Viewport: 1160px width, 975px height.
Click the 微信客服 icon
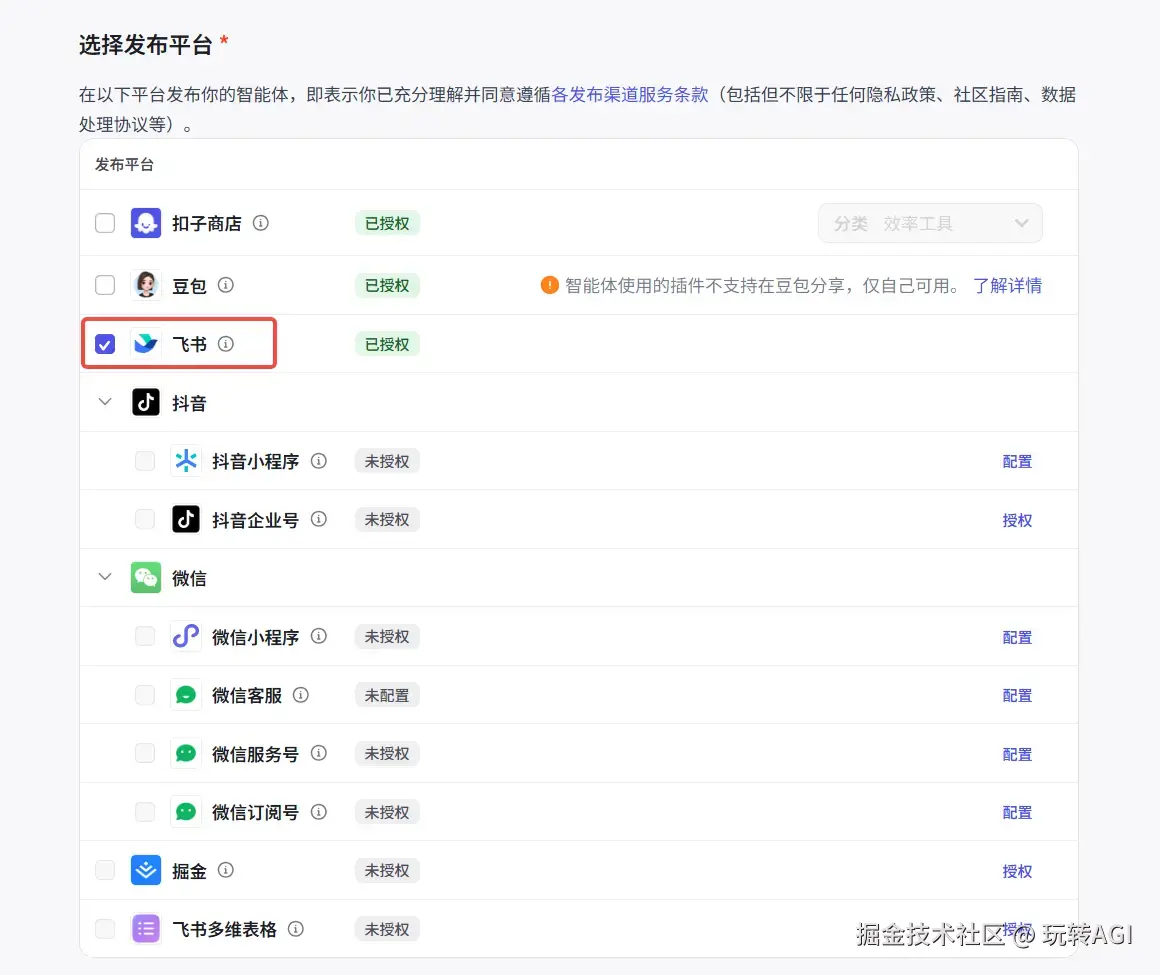point(186,695)
